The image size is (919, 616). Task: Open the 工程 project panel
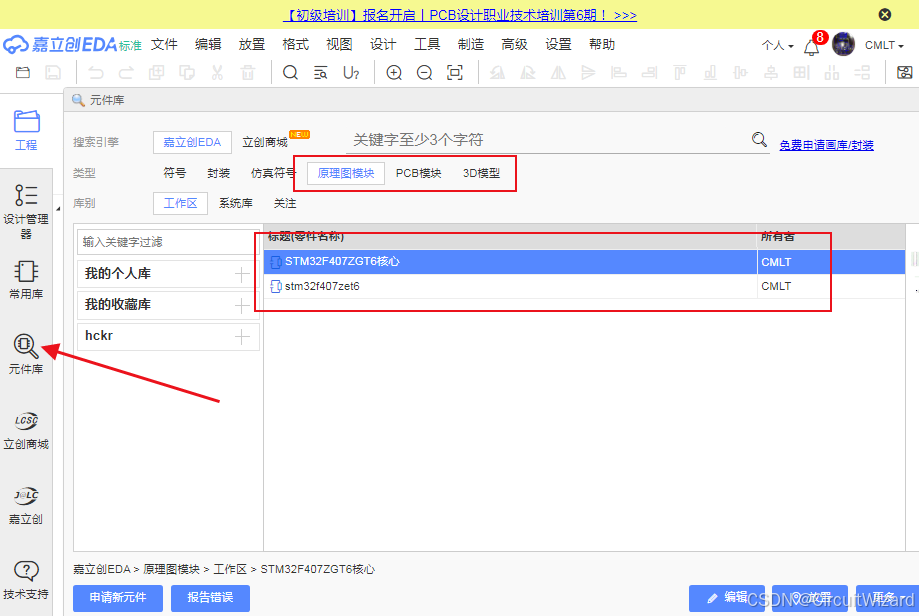tap(26, 130)
